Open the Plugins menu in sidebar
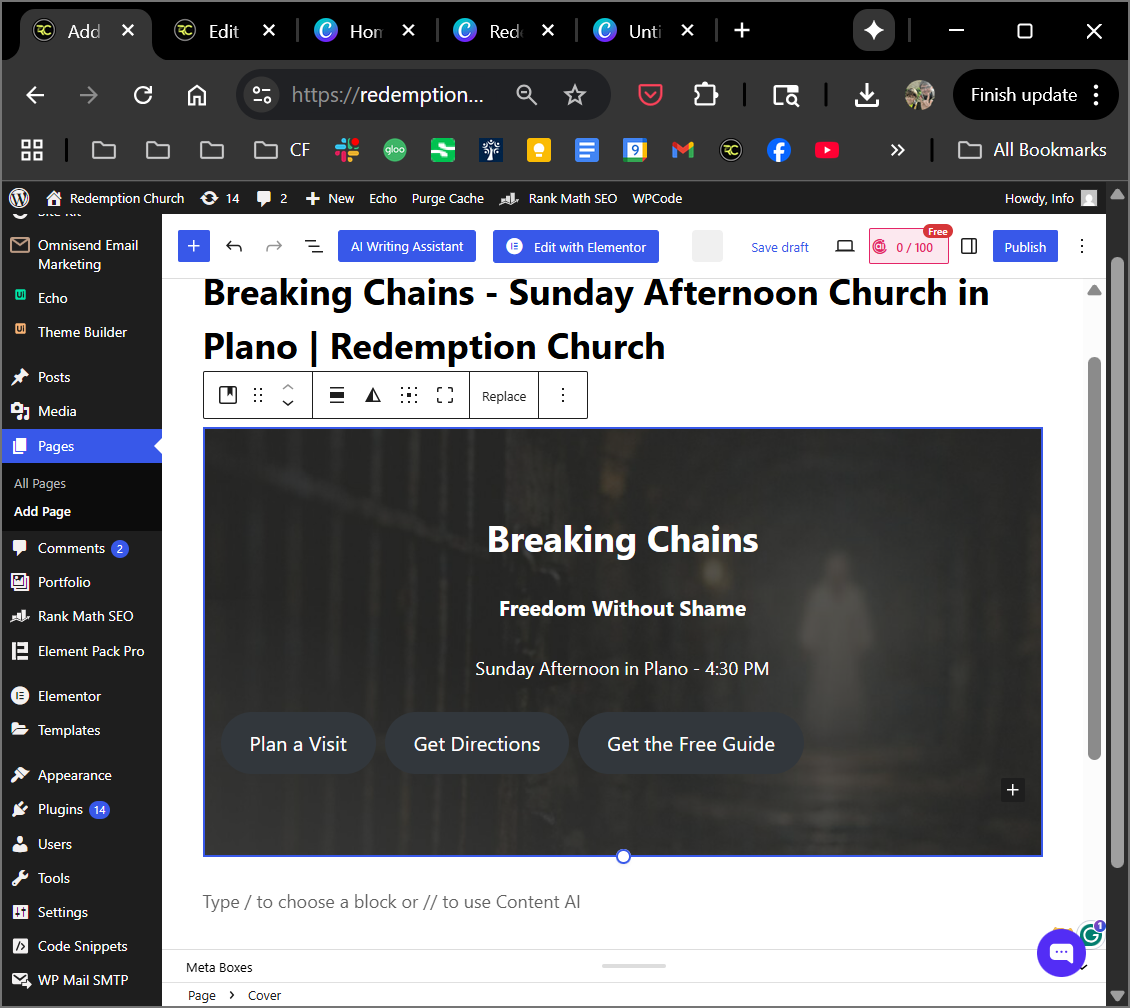 (60, 809)
